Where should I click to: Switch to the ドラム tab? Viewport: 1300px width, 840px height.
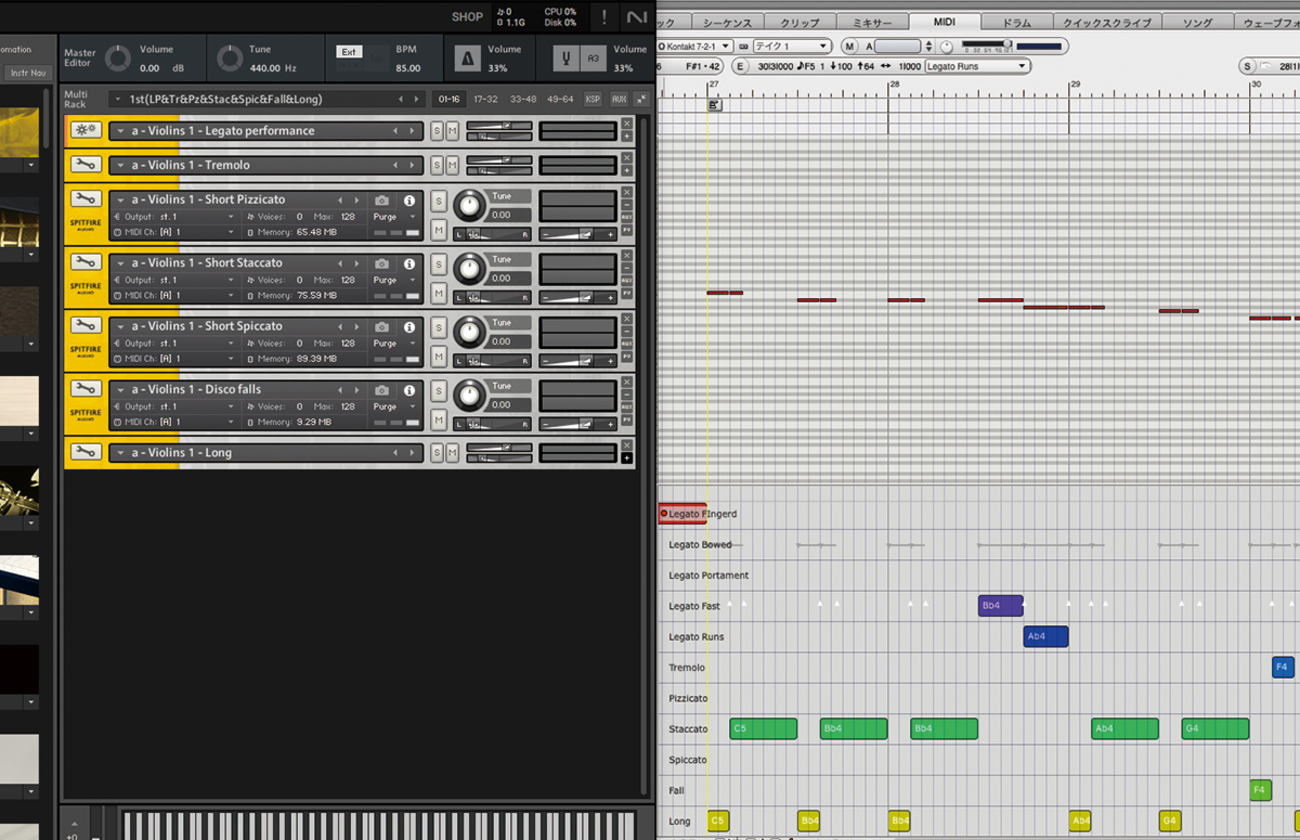click(1017, 22)
